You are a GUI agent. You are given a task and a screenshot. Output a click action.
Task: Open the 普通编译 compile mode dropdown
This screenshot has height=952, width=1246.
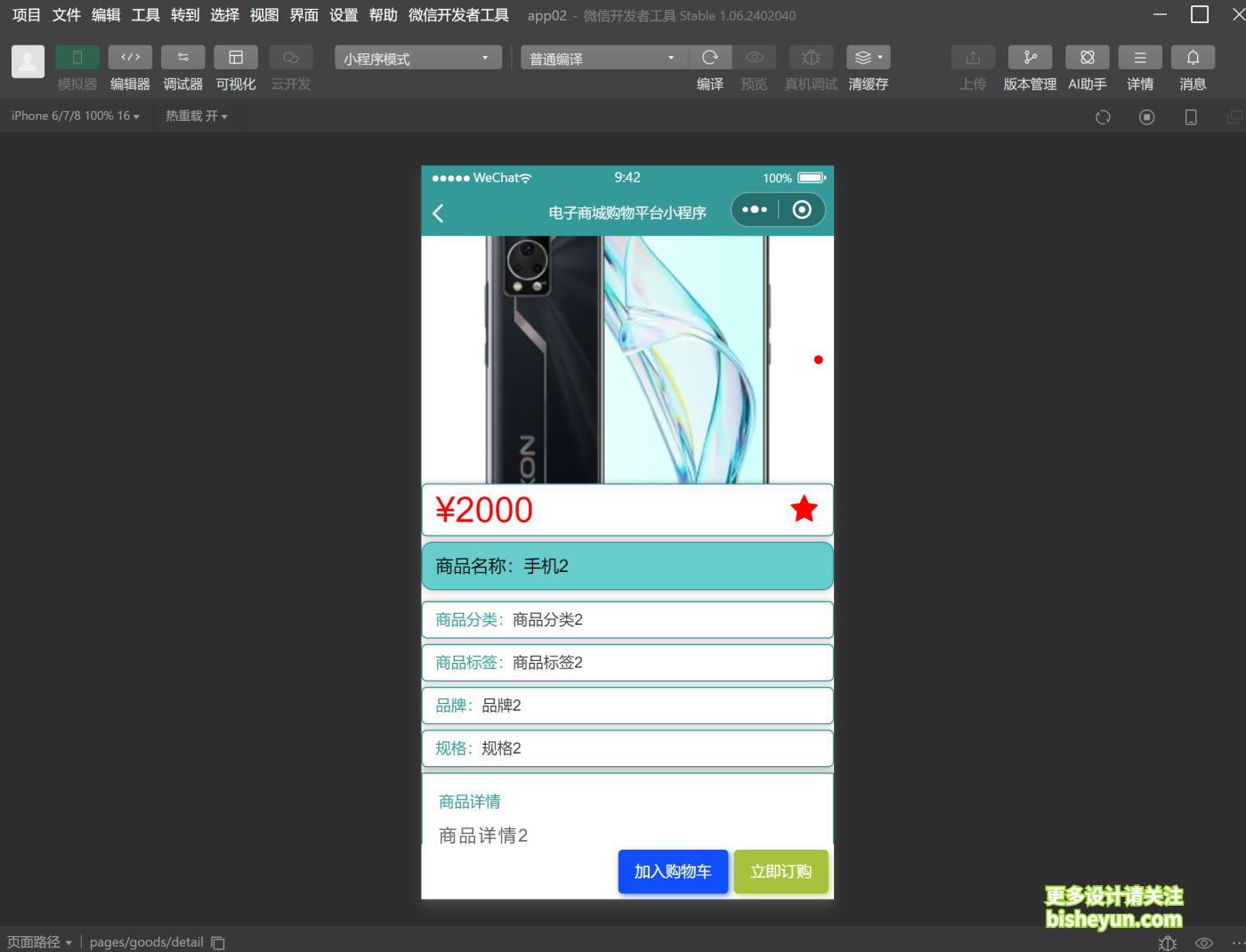click(603, 57)
